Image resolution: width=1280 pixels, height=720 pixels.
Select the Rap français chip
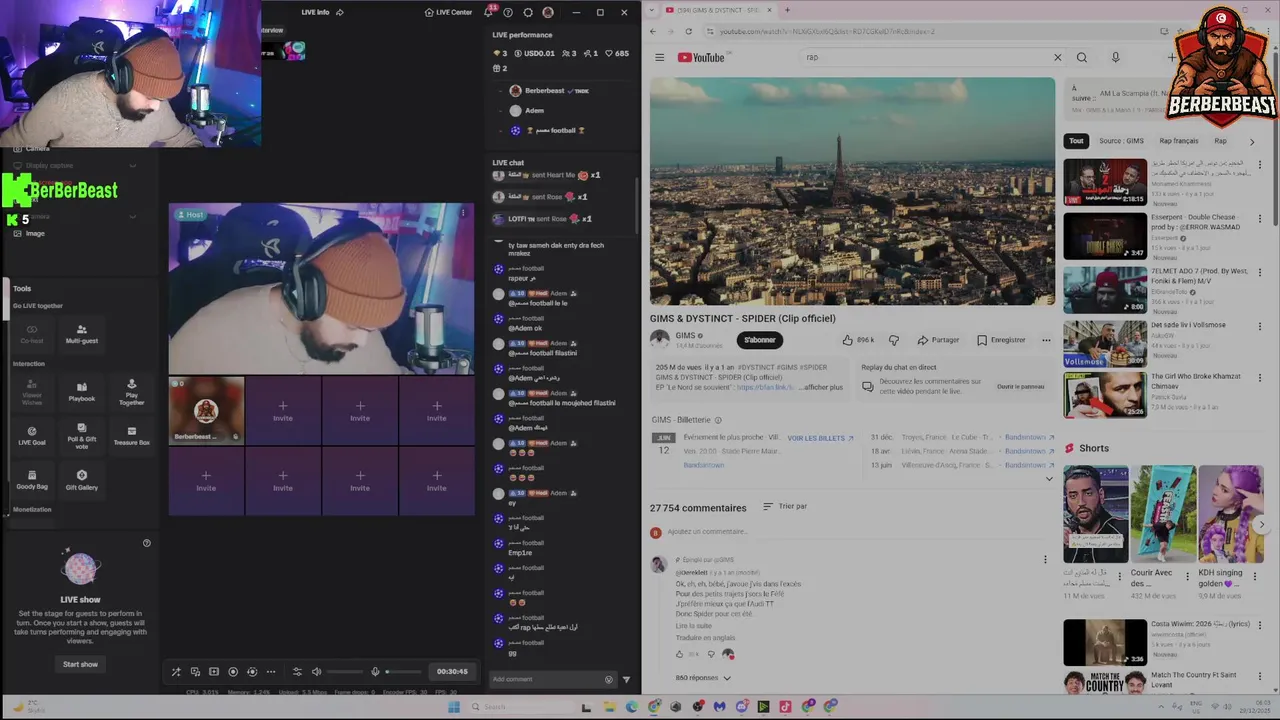click(1179, 141)
